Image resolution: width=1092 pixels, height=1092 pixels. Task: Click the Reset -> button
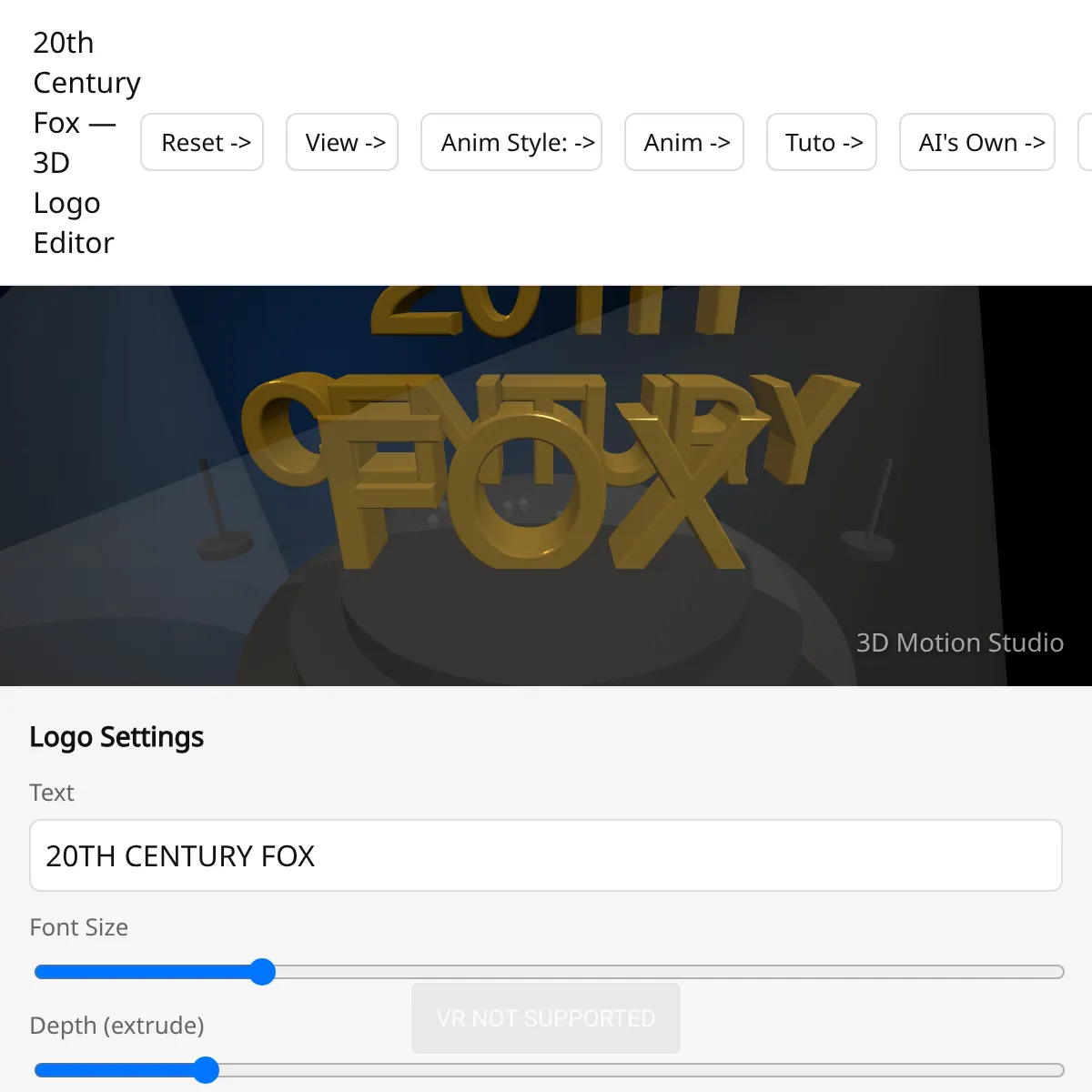pos(202,142)
